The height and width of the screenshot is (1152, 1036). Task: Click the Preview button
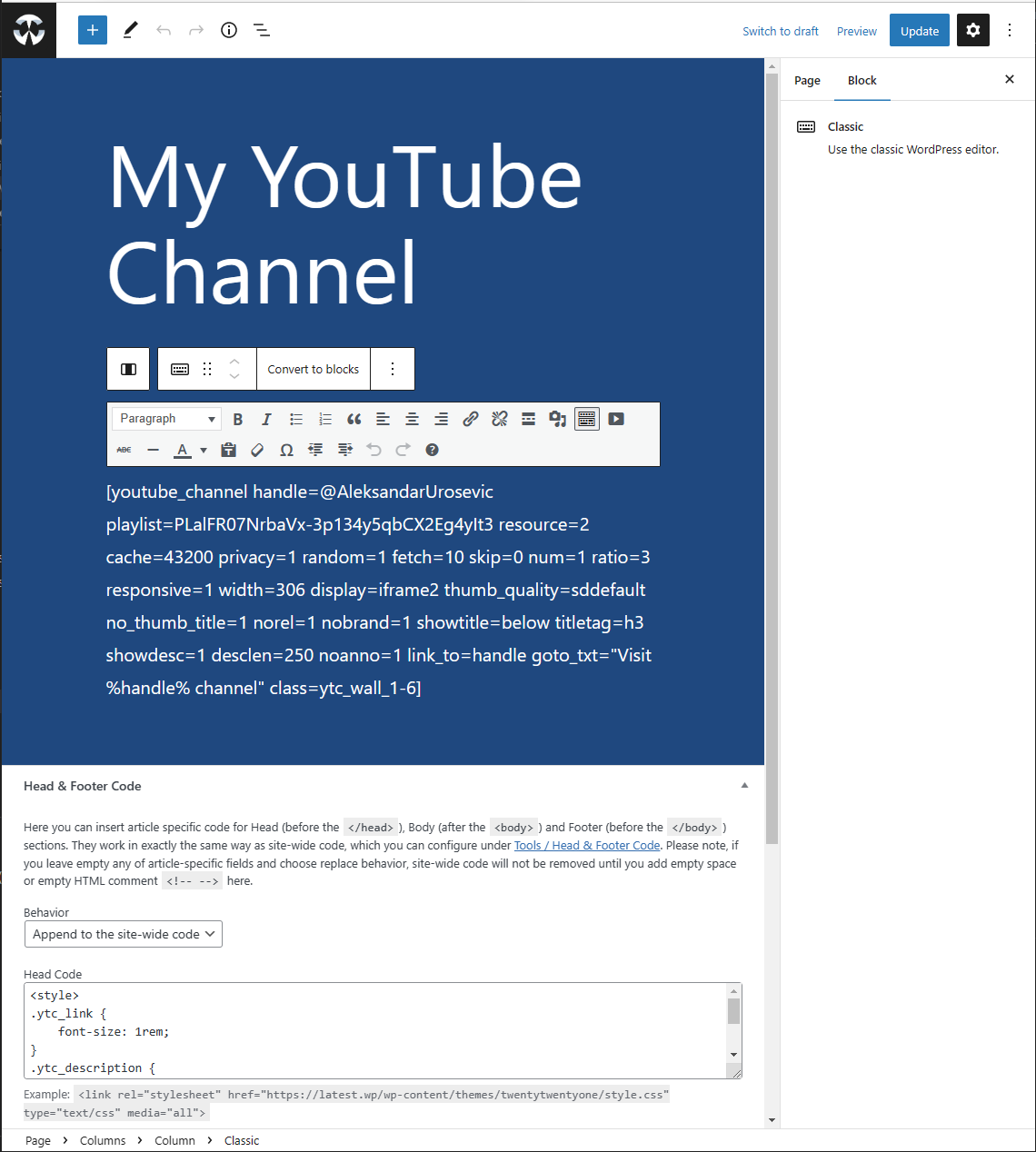(857, 31)
